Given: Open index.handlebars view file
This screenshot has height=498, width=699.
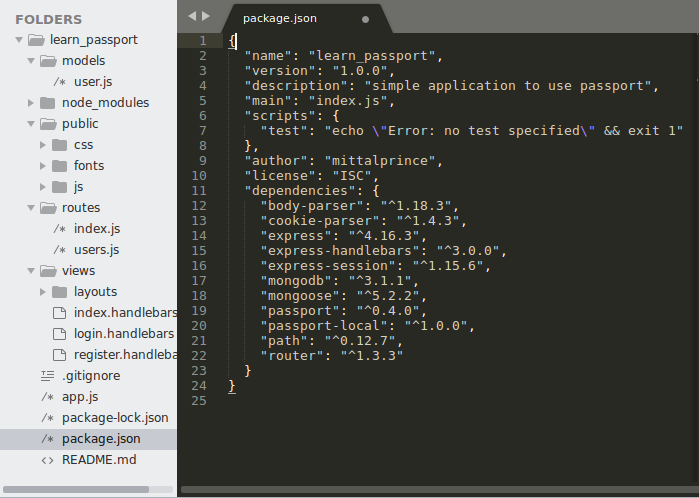Looking at the screenshot, I should pos(125,313).
